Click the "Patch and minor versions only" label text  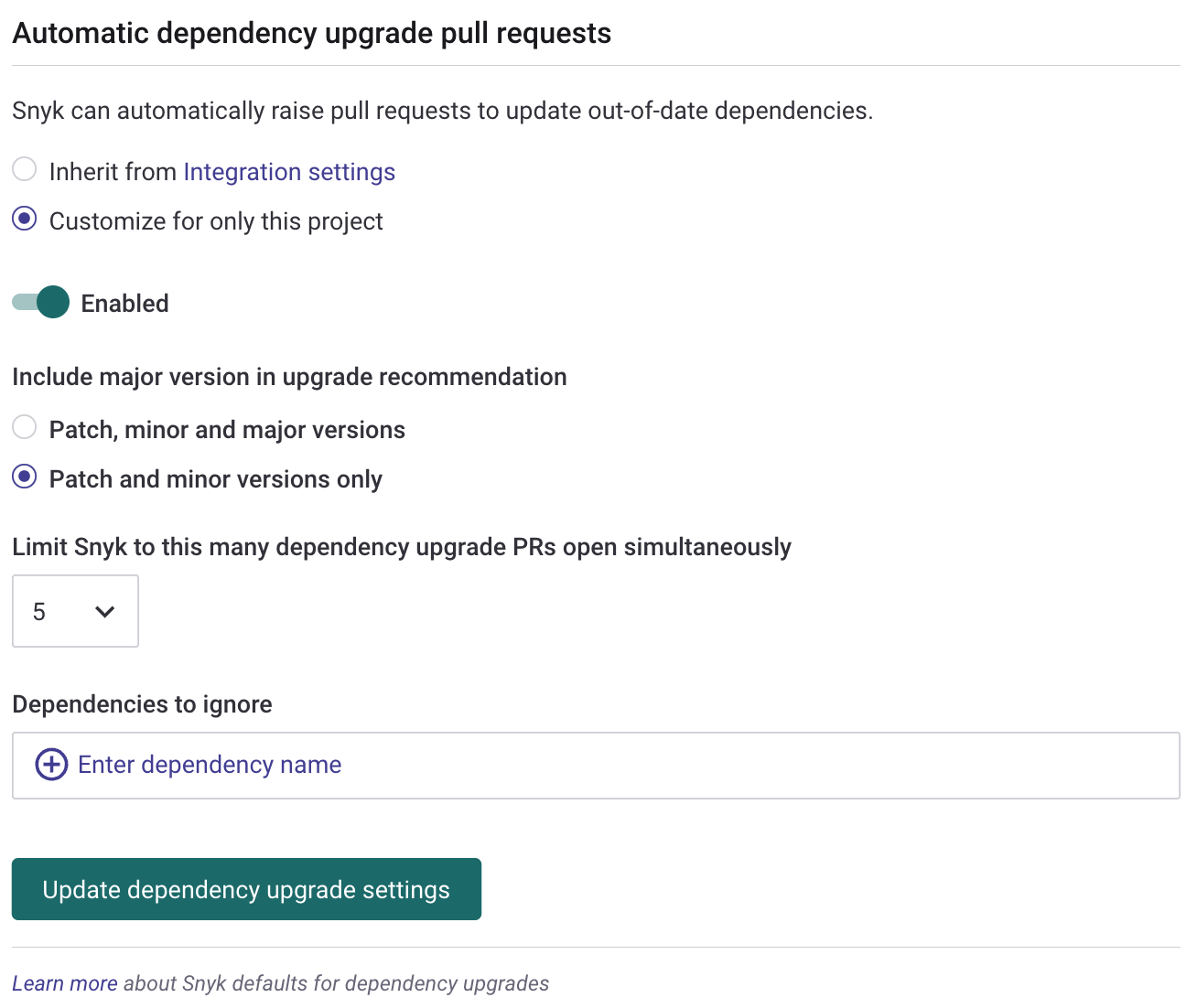(216, 479)
